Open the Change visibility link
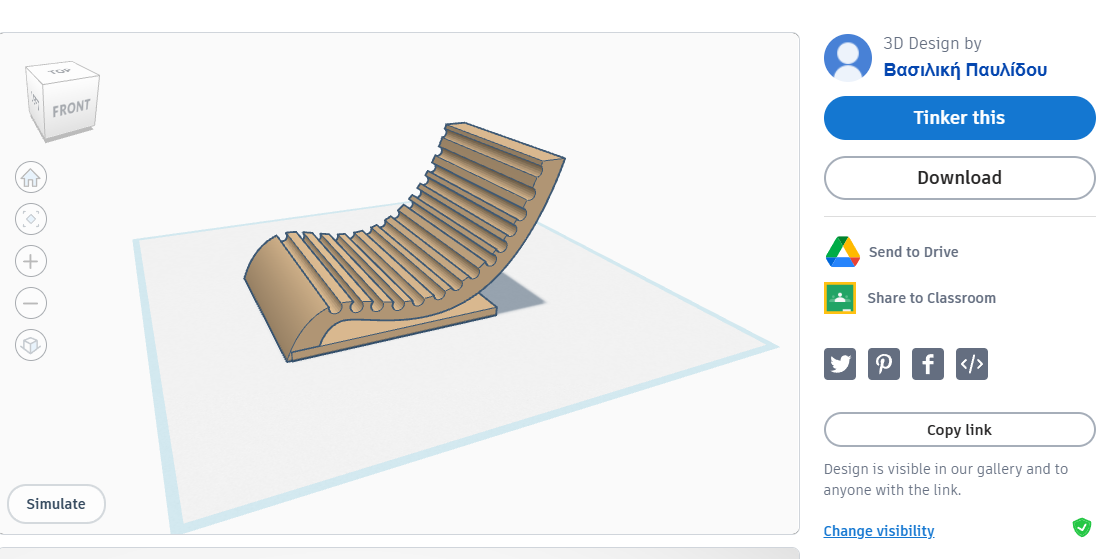Viewport: 1116px width, 559px height. (x=878, y=531)
